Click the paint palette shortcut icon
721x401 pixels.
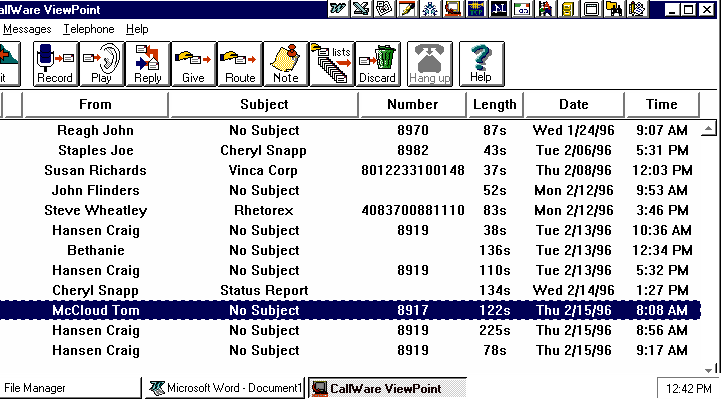[x=637, y=9]
